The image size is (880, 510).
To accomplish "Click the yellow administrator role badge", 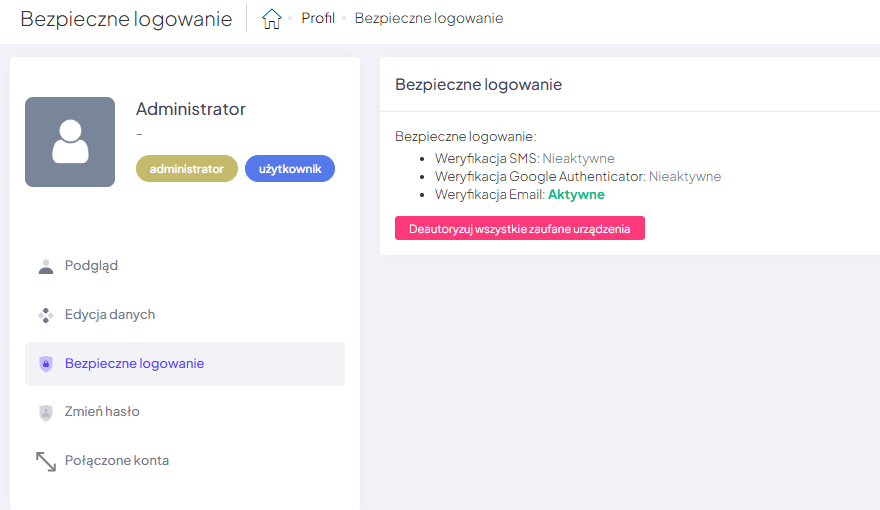I will (x=186, y=169).
